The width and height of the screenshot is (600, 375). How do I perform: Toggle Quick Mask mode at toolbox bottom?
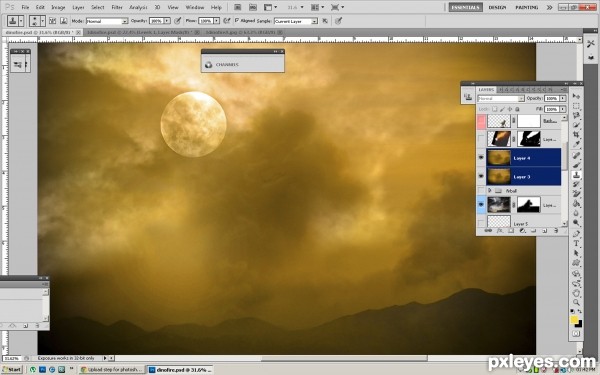576,334
